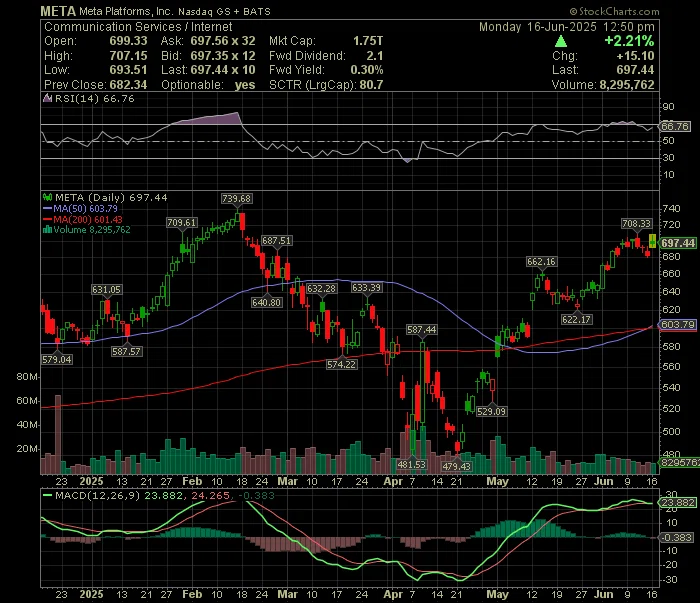This screenshot has height=603, width=700.
Task: Click the 587.57 price label
Action: pyautogui.click(x=127, y=351)
